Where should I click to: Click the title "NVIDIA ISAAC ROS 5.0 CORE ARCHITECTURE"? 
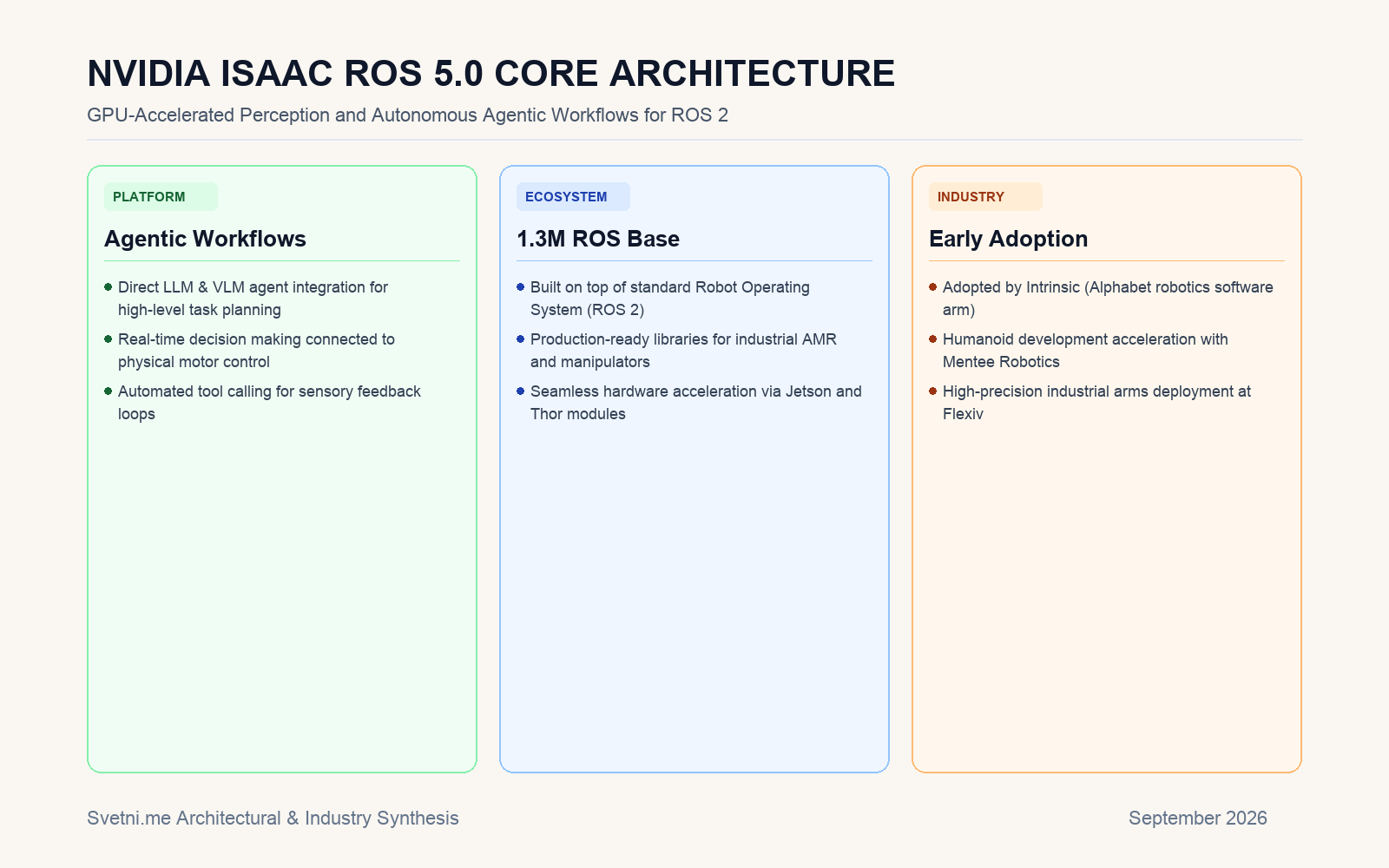tap(491, 73)
